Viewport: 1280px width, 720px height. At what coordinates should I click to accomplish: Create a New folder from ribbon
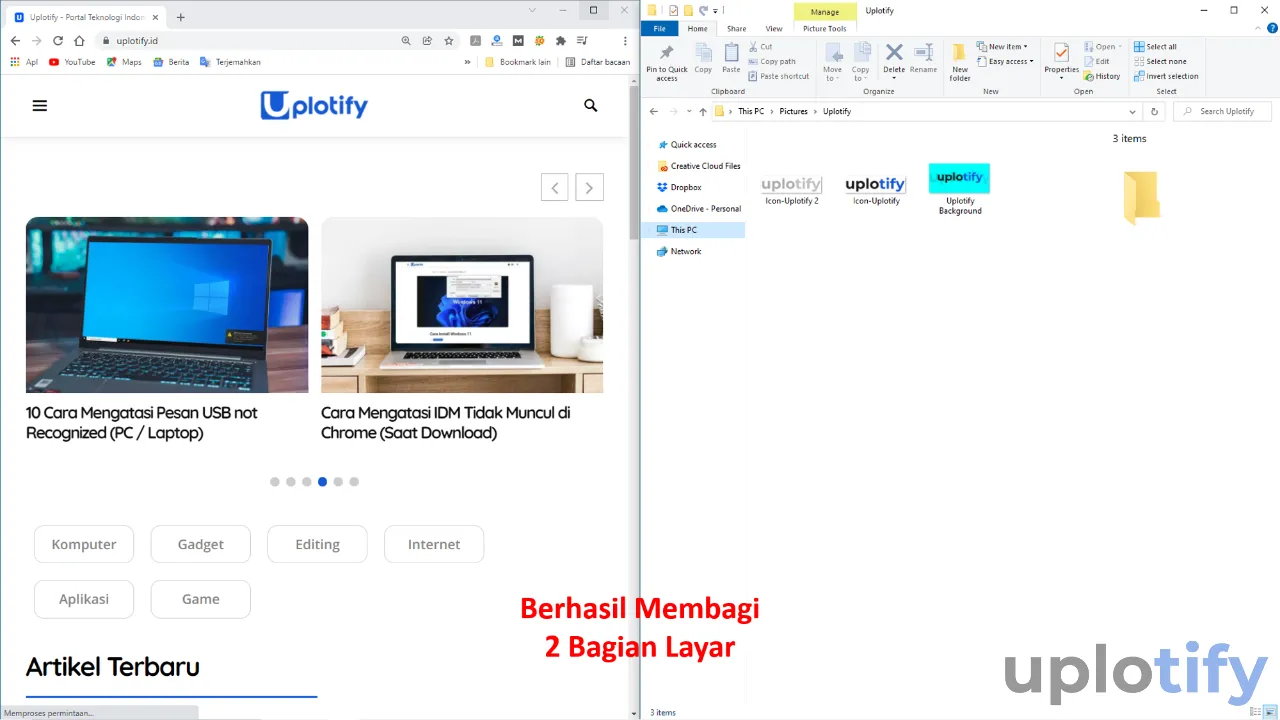[960, 62]
